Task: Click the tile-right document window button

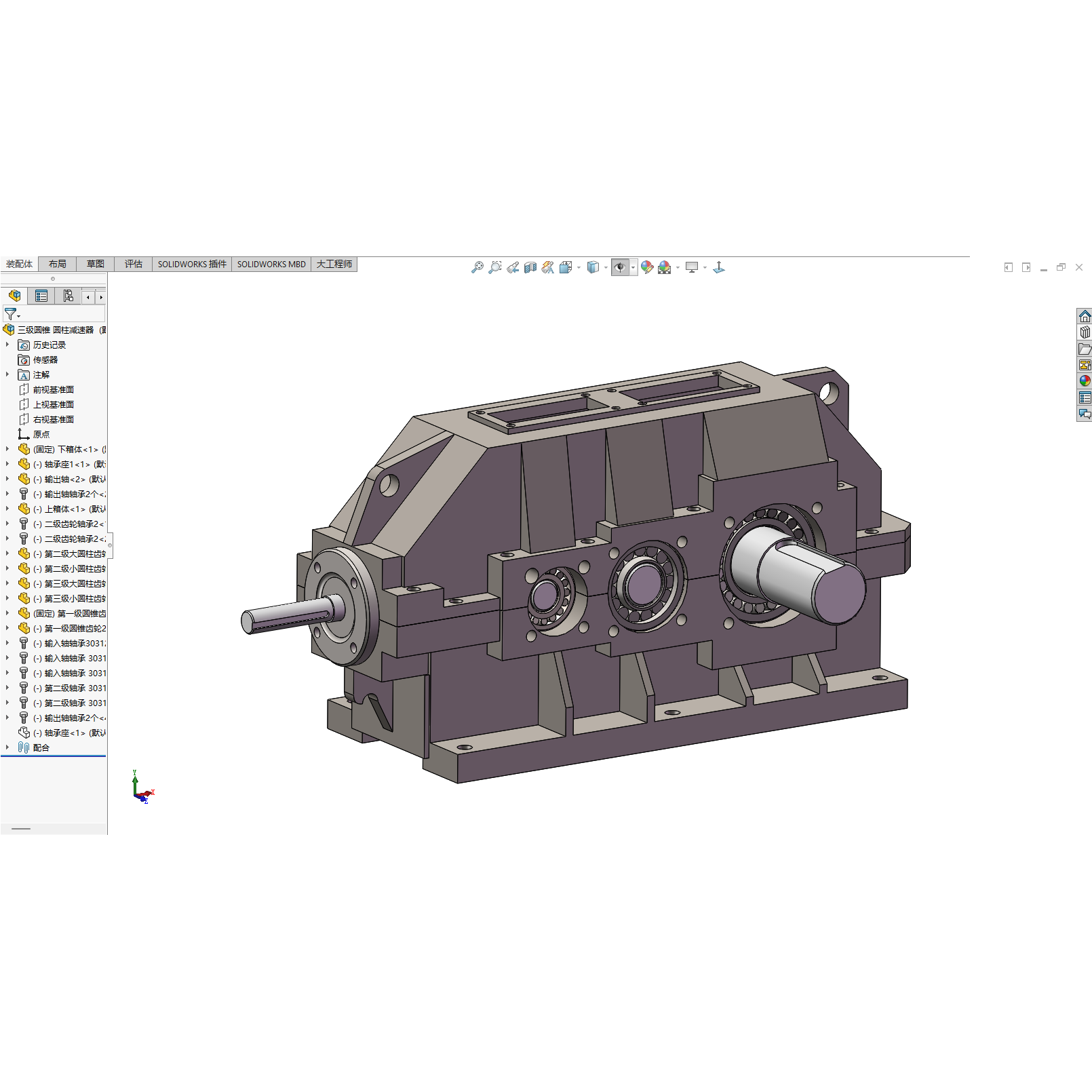Action: click(x=1026, y=267)
